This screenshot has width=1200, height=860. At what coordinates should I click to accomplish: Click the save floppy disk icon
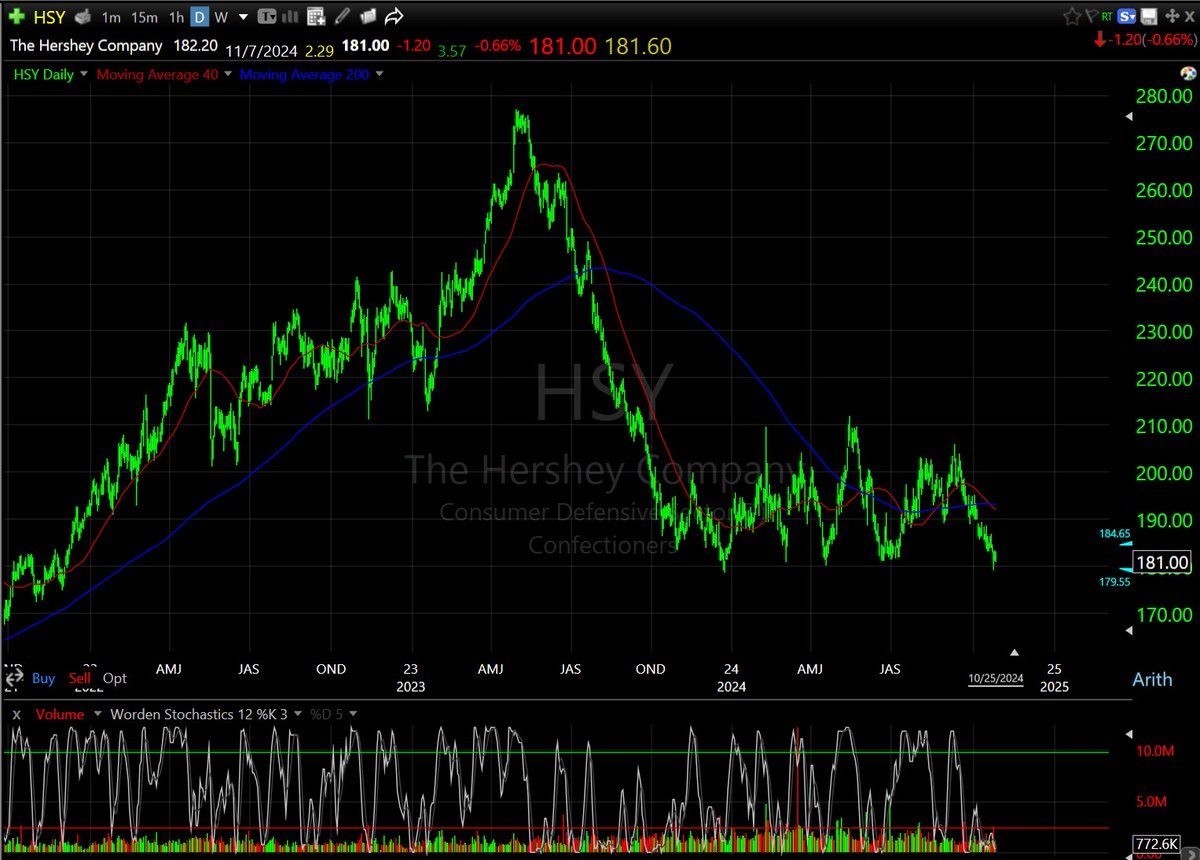(x=1149, y=16)
